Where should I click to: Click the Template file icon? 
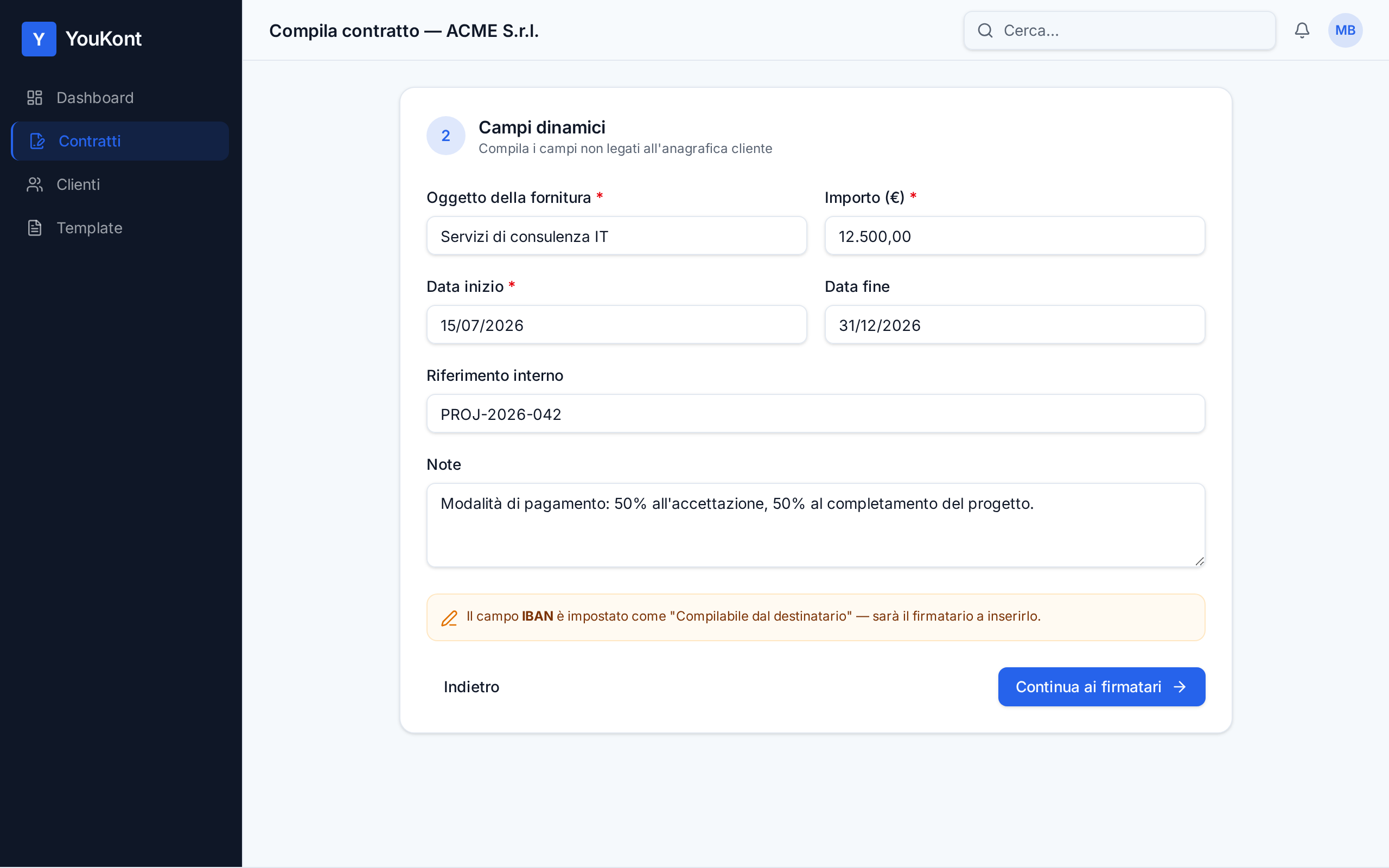[34, 228]
